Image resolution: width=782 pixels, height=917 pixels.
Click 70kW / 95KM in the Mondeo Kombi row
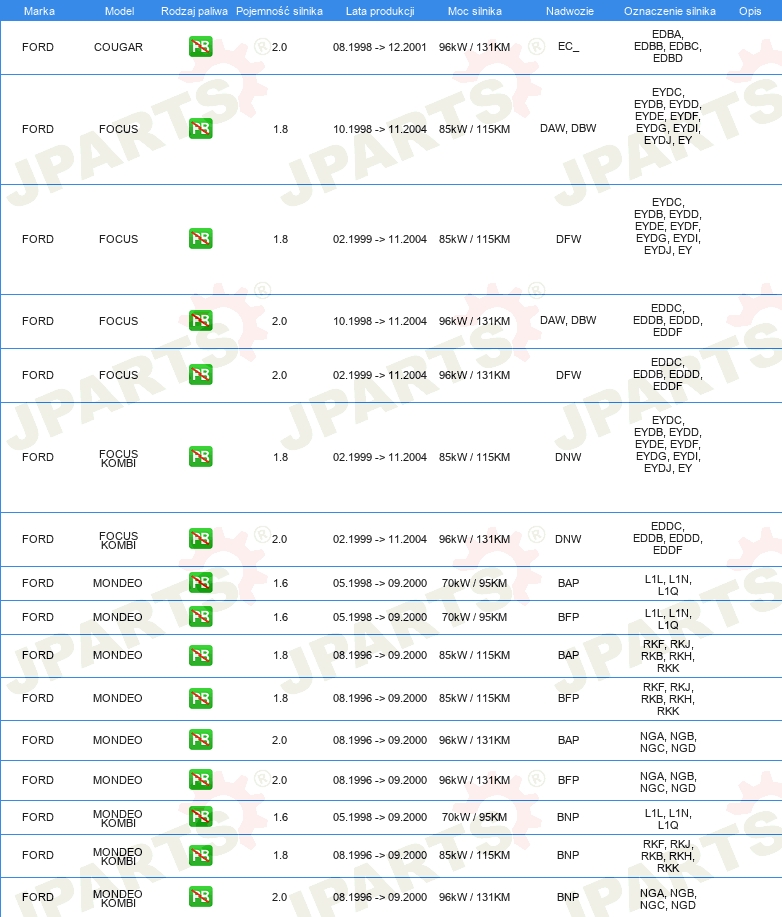474,817
